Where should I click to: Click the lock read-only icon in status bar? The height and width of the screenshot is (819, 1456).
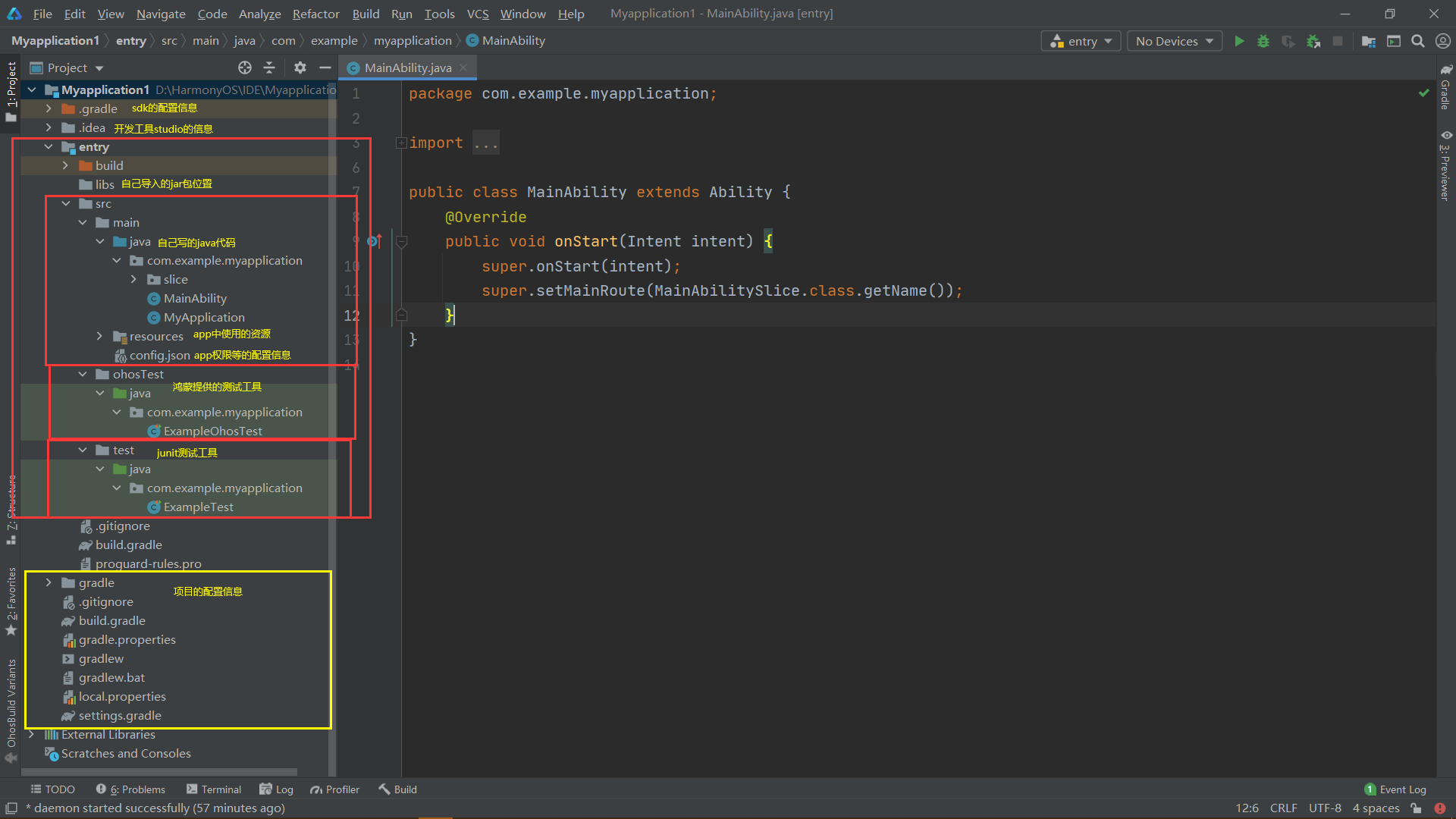point(1415,808)
